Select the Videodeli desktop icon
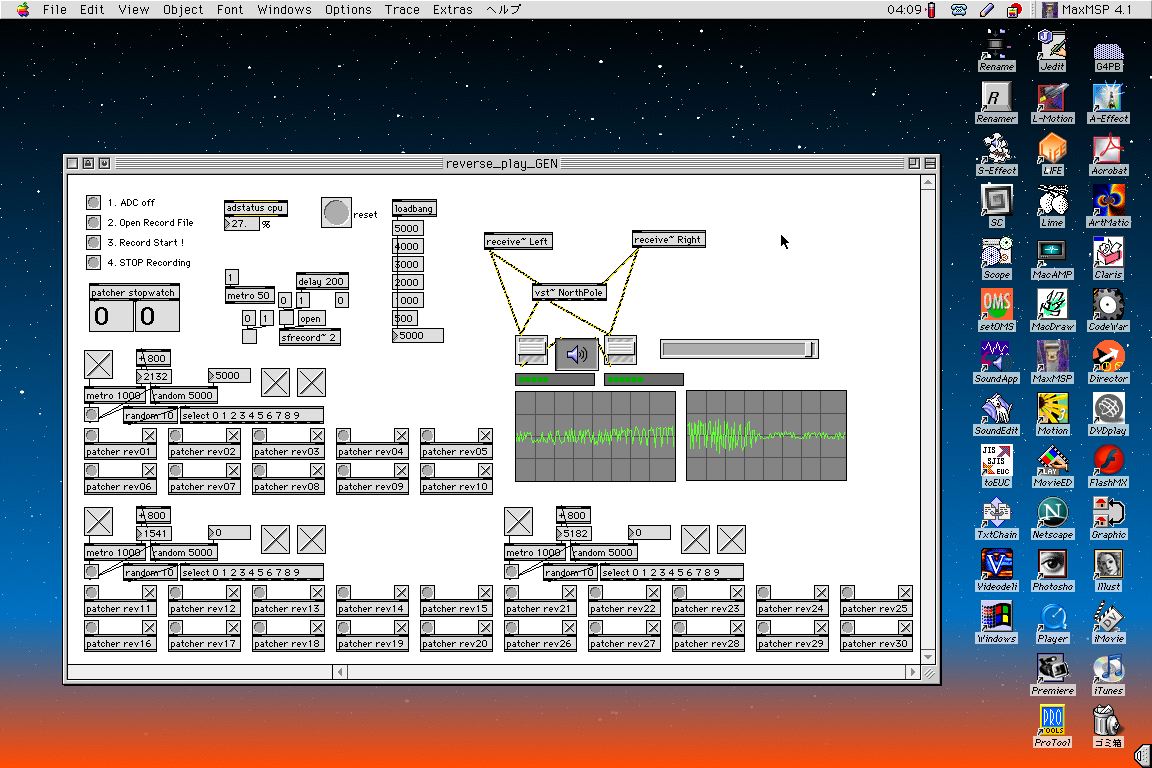This screenshot has width=1152, height=768. point(996,571)
